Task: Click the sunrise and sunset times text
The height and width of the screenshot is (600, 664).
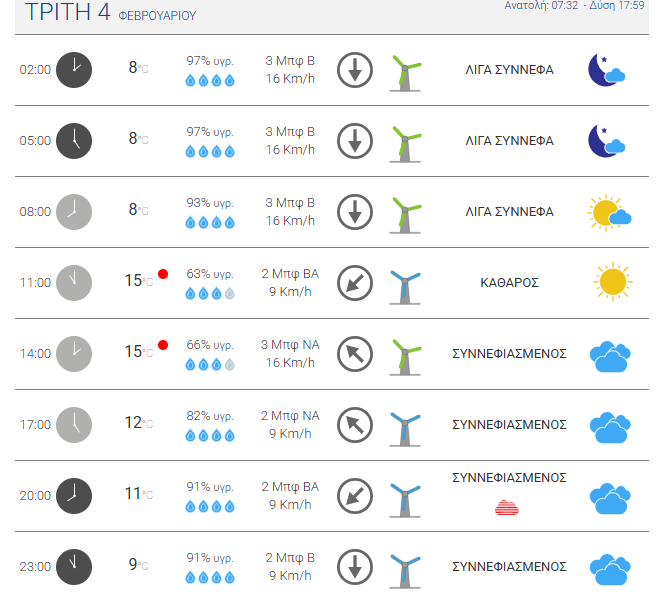Action: tap(574, 6)
